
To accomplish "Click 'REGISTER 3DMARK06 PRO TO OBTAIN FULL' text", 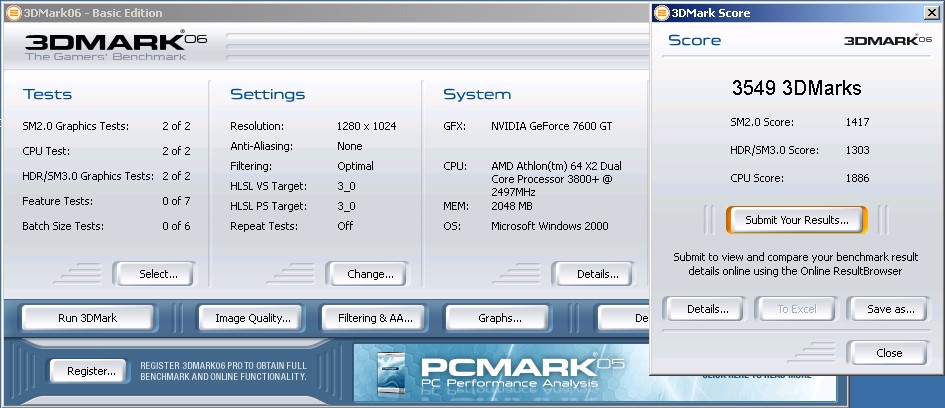I will click(x=223, y=366).
